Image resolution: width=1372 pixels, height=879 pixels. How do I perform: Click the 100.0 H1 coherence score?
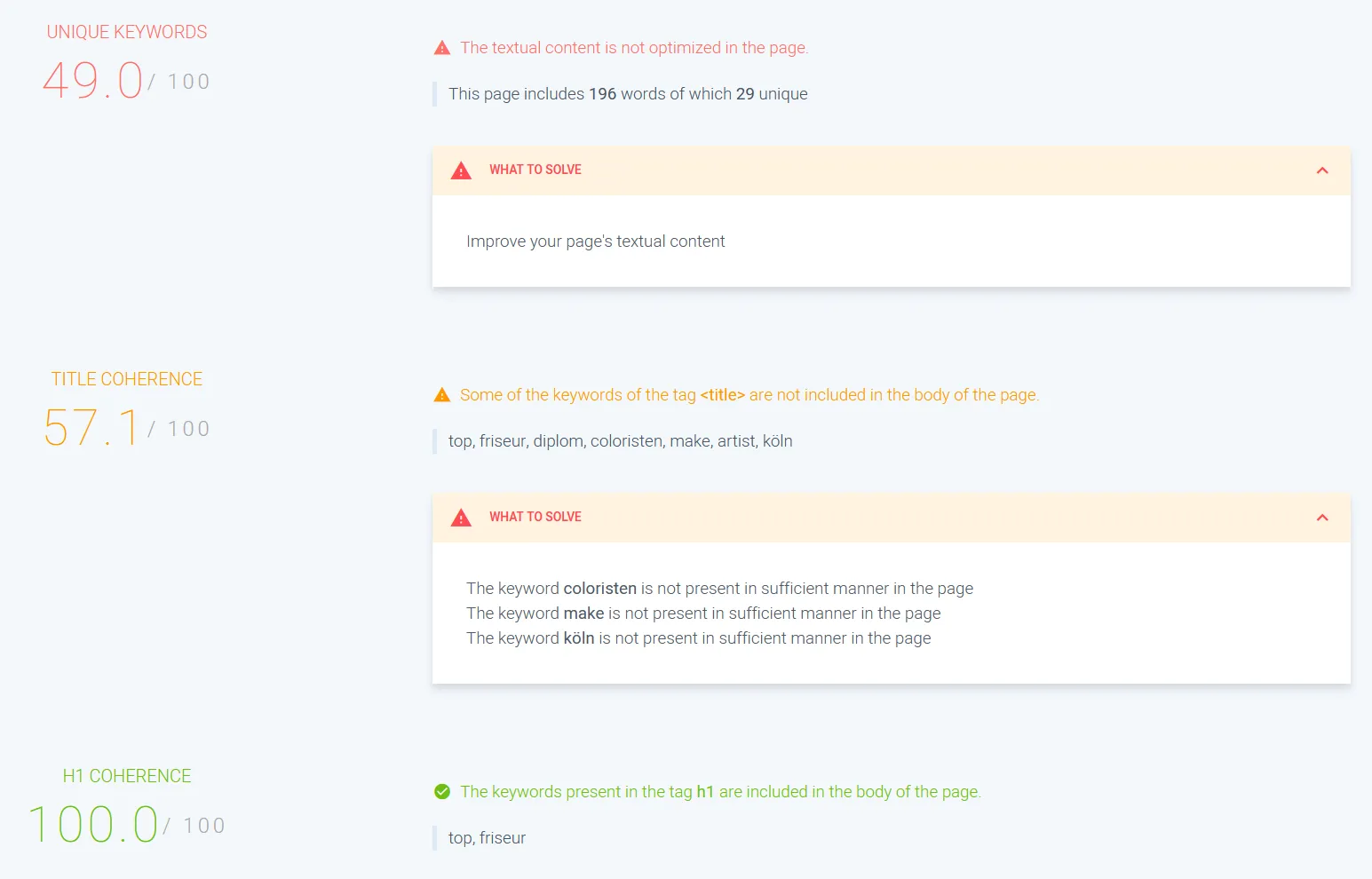pyautogui.click(x=93, y=825)
